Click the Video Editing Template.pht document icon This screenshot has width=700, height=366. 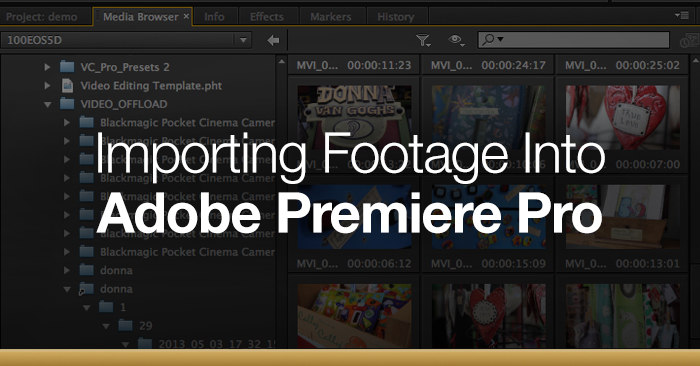pyautogui.click(x=67, y=85)
